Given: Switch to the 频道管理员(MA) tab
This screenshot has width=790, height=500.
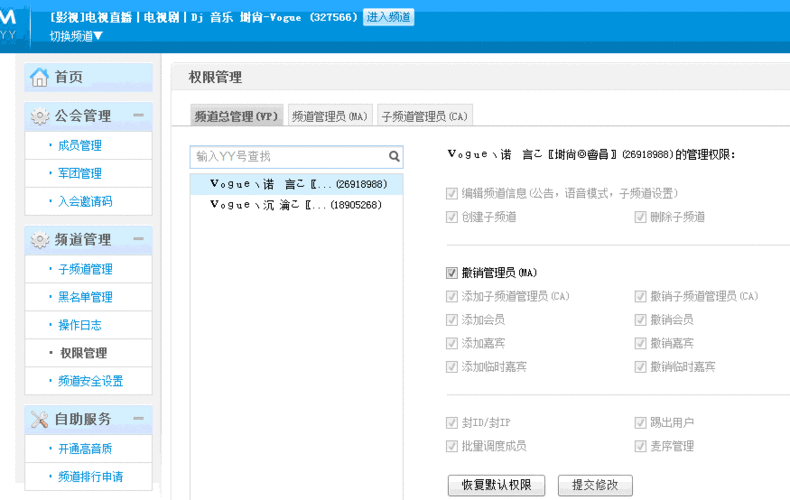Looking at the screenshot, I should pos(329,116).
